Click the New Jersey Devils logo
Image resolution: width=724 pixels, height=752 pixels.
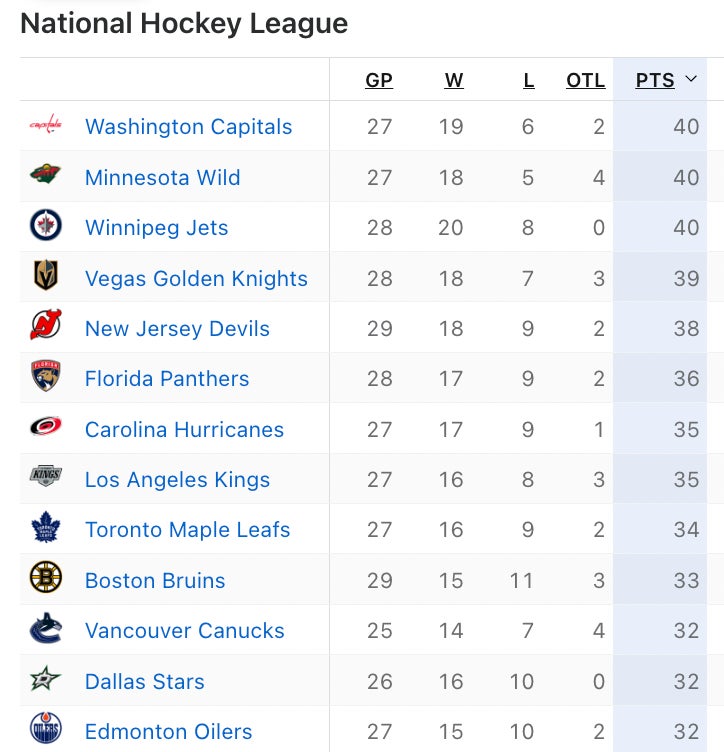pyautogui.click(x=45, y=327)
